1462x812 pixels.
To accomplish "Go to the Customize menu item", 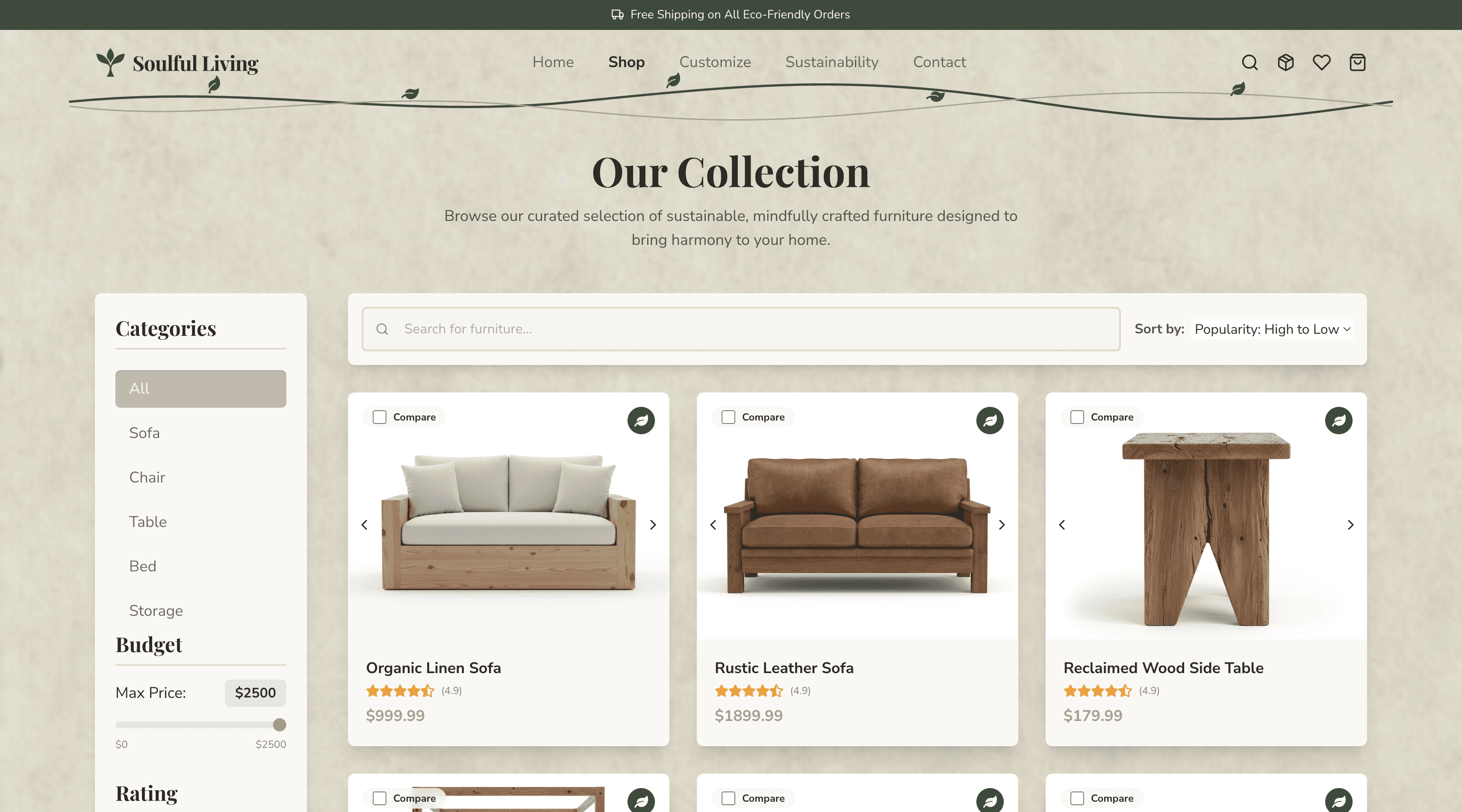I will coord(714,62).
